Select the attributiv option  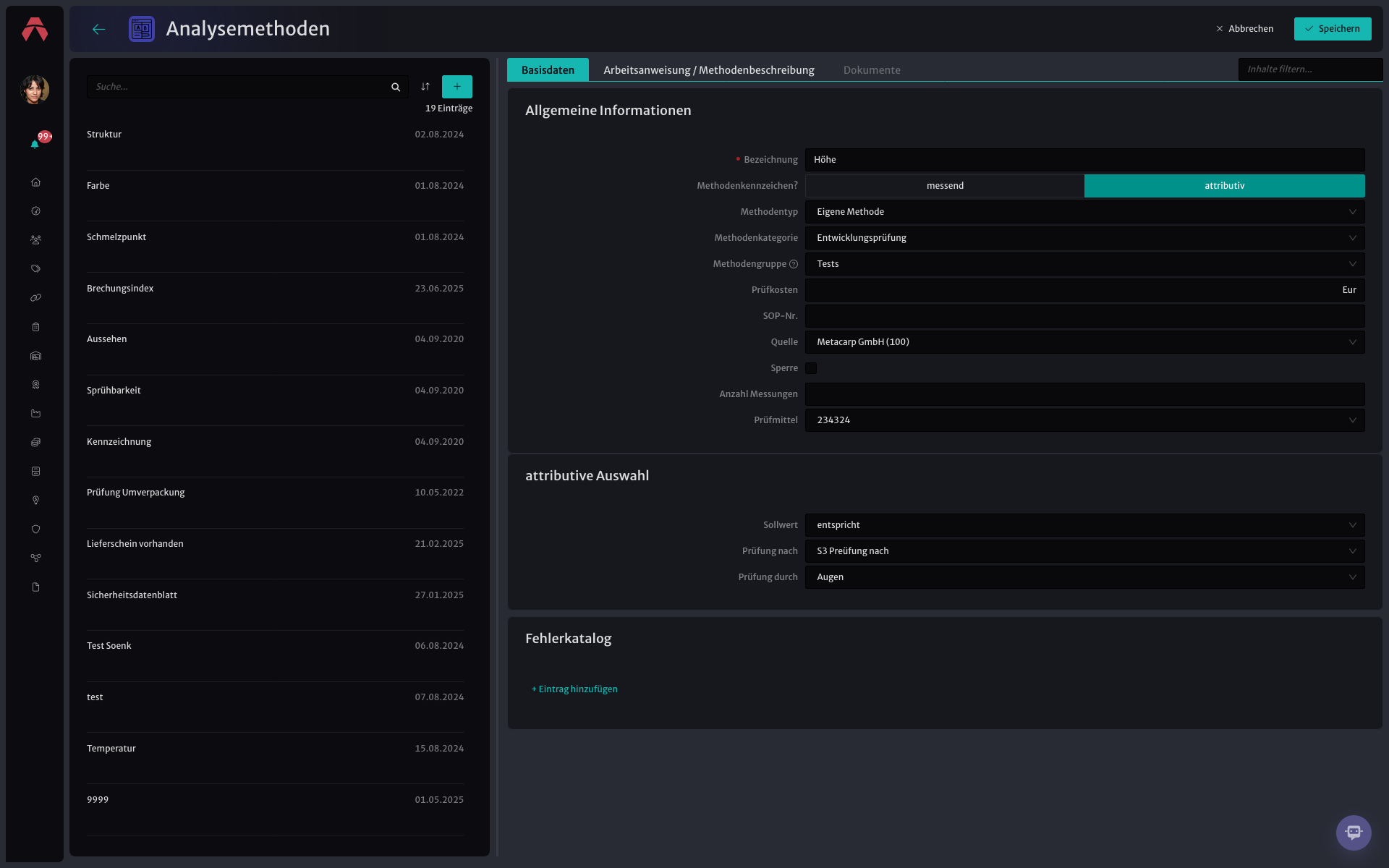(x=1225, y=186)
